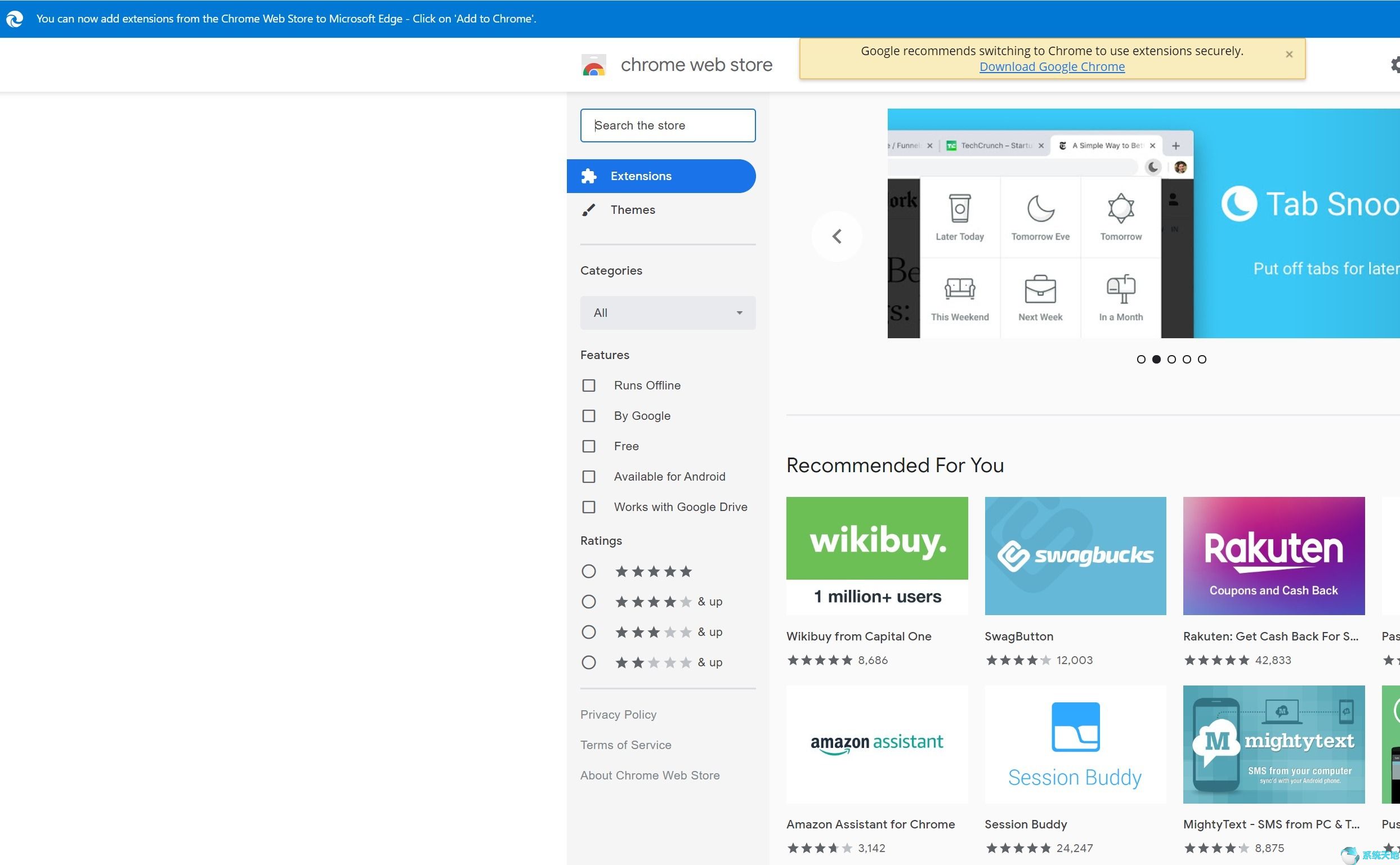Enable the Available for Android checkbox
This screenshot has width=1400, height=865.
[588, 476]
